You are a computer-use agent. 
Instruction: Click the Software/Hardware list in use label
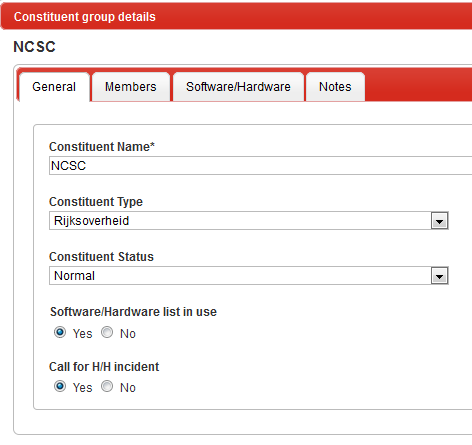coord(133,312)
